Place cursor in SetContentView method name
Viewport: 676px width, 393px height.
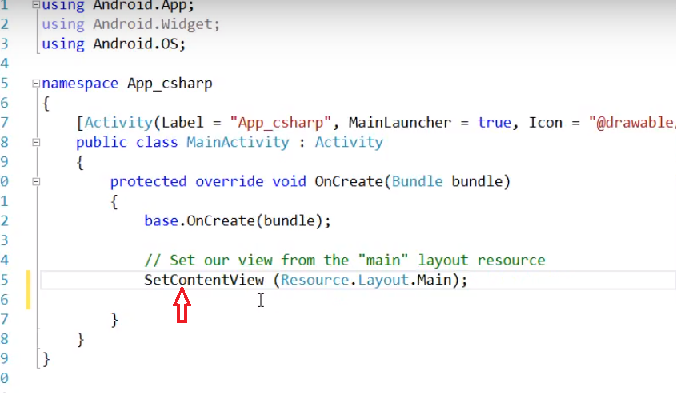(x=204, y=280)
